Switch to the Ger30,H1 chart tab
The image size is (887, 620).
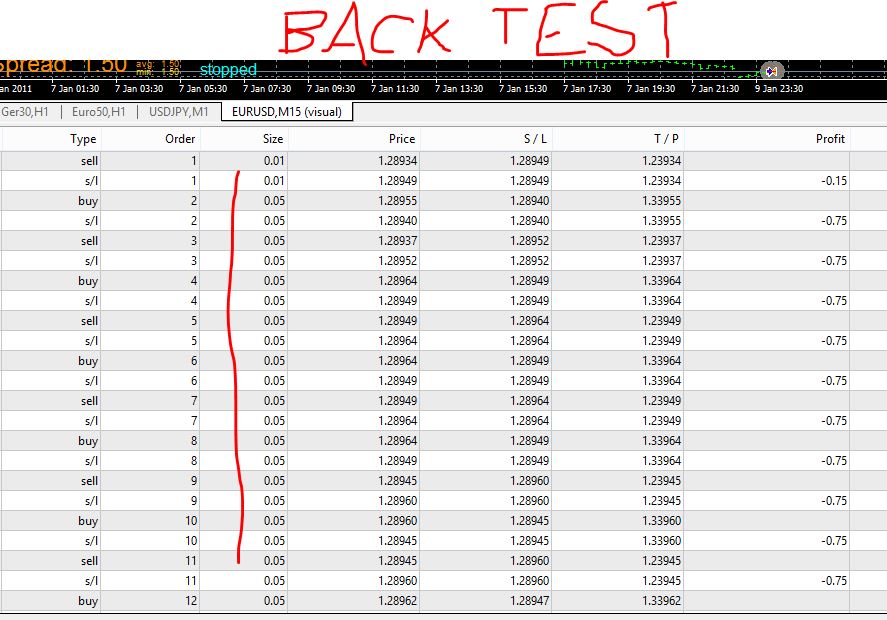(25, 112)
